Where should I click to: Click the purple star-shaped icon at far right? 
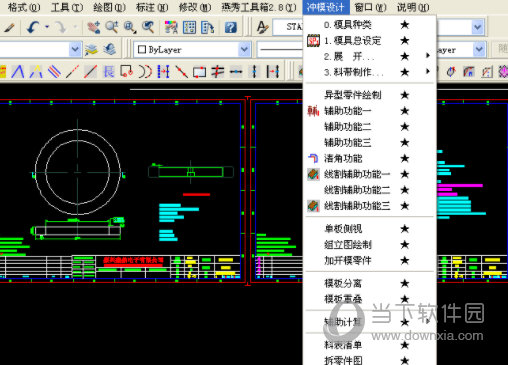point(503,71)
